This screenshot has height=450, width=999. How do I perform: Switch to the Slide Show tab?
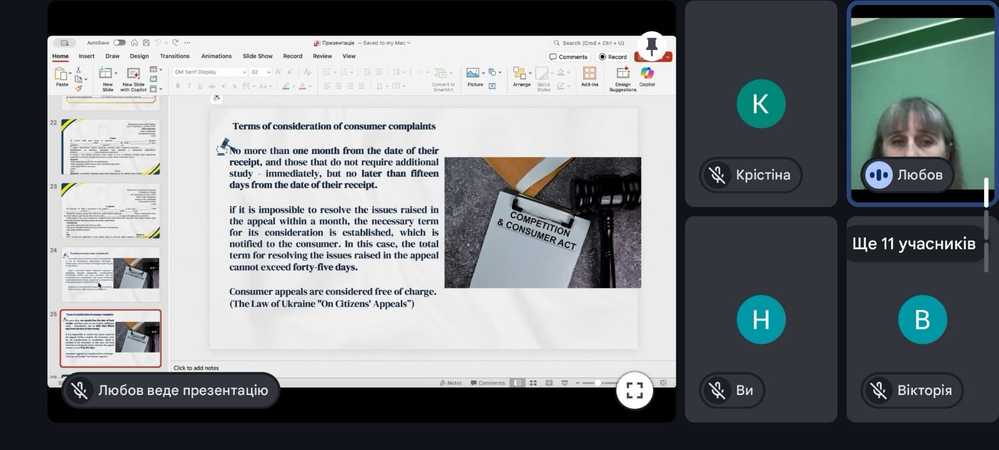(257, 56)
